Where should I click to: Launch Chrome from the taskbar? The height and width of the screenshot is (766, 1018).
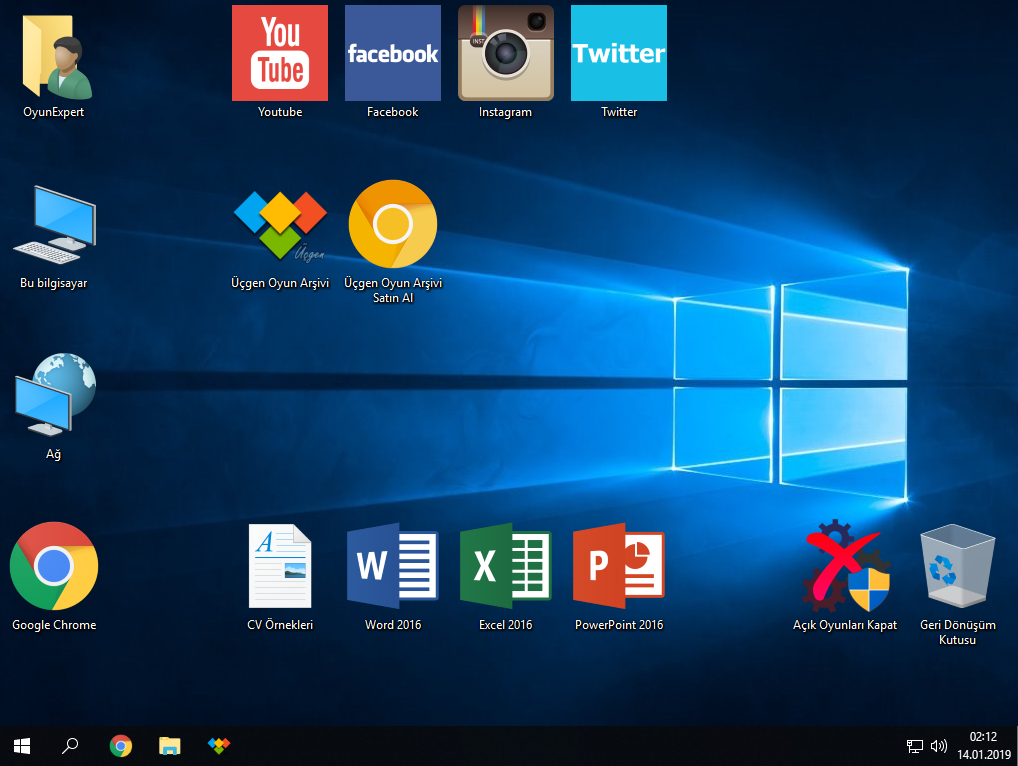121,746
